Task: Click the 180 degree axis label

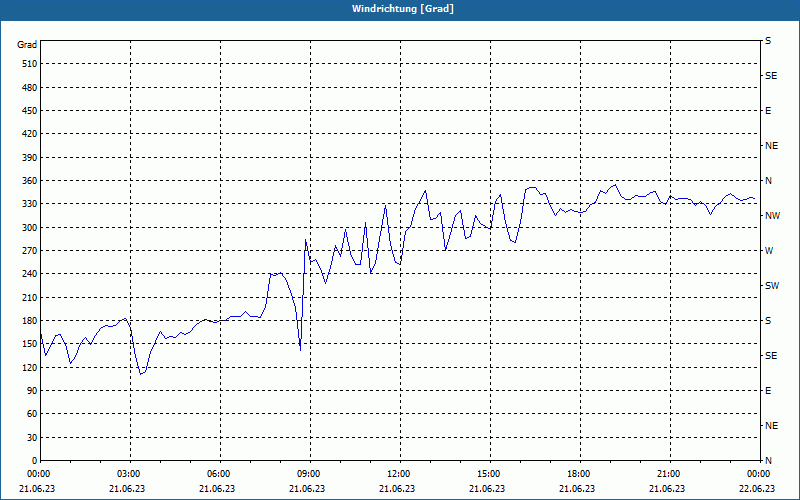Action: coord(30,320)
